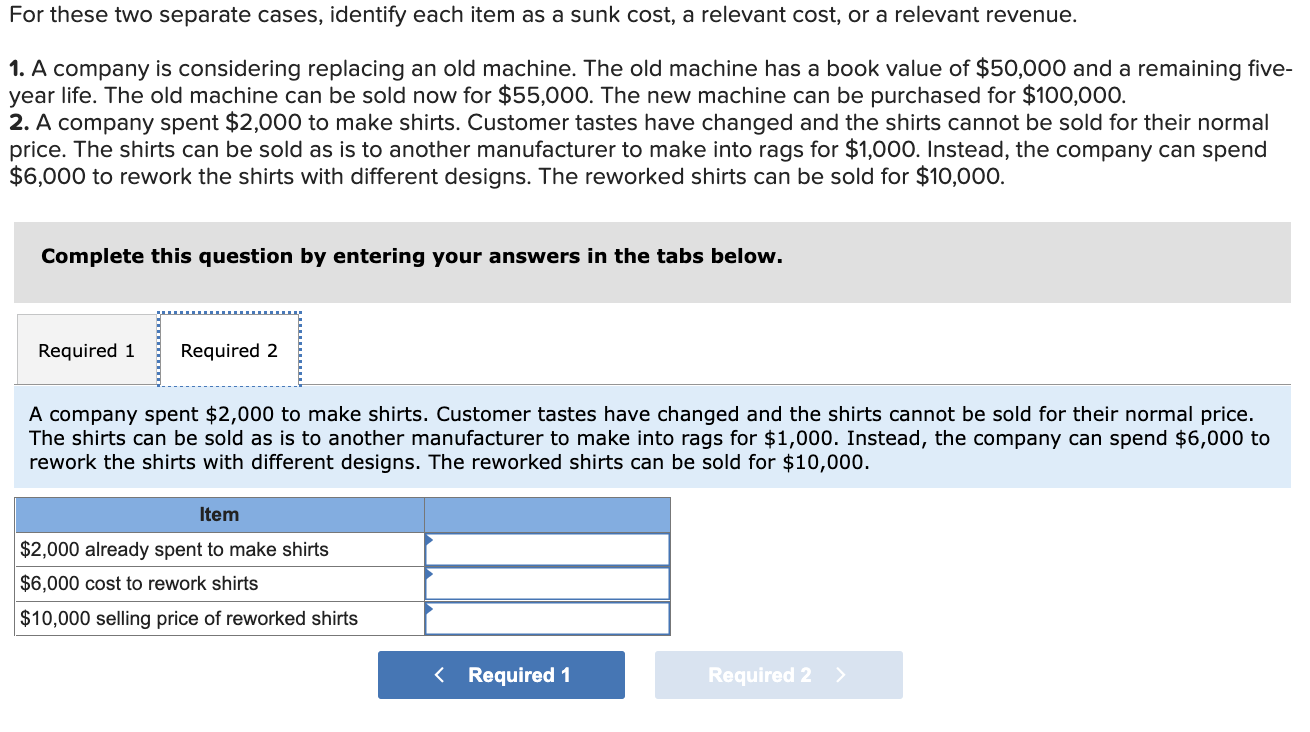
Task: Click the grayed-out Required 2 button
Action: tap(779, 674)
